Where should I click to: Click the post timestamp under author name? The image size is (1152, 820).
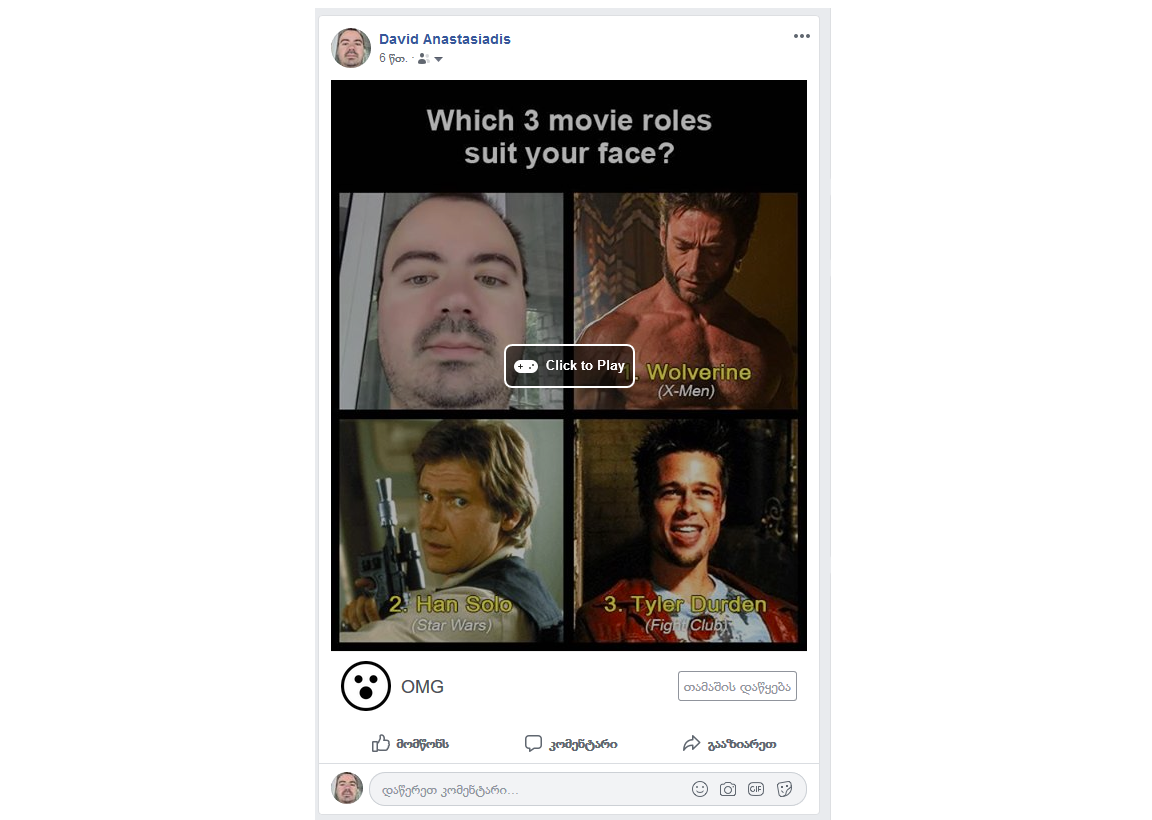(393, 59)
